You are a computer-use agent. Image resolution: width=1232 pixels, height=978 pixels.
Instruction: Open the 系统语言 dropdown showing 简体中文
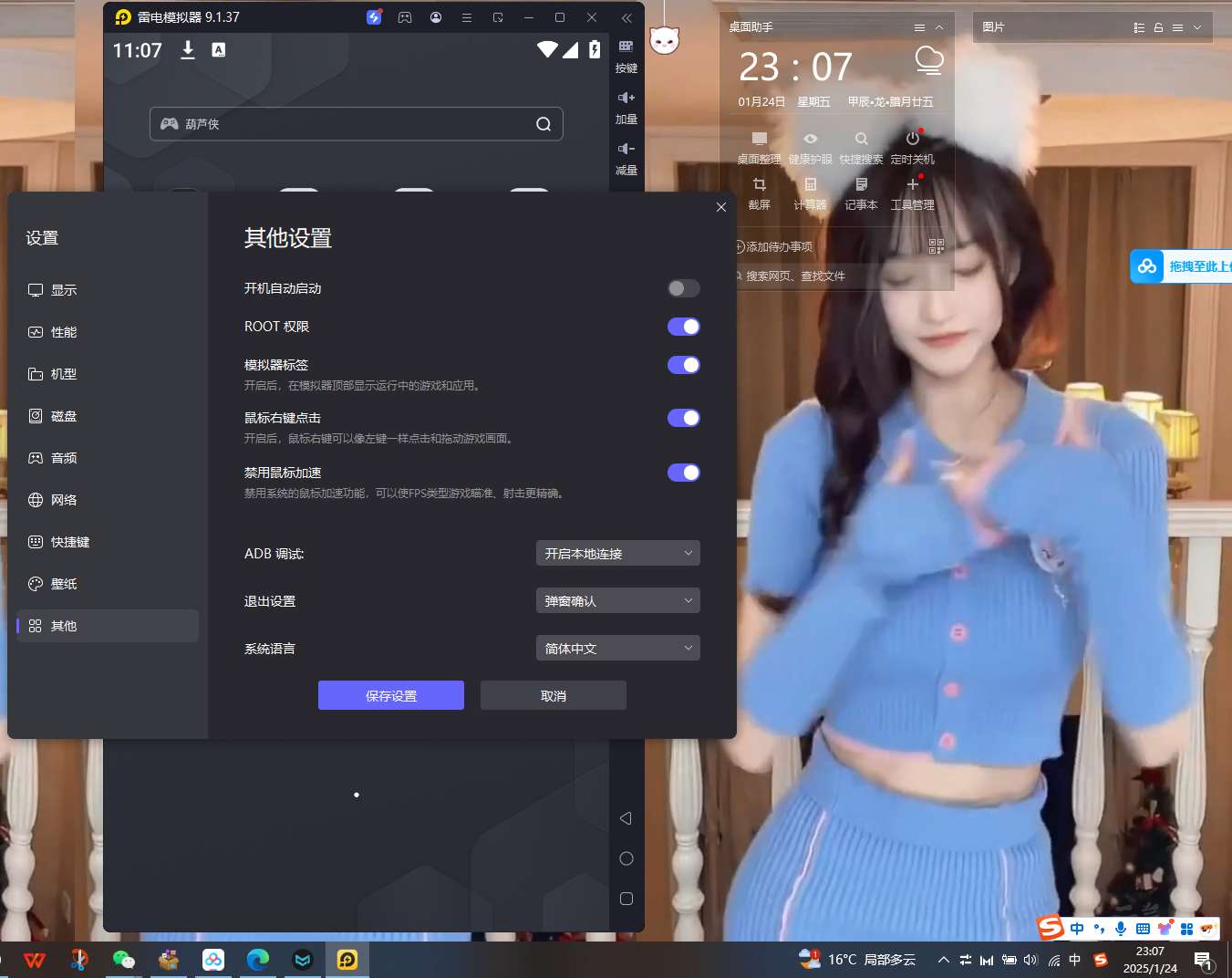pyautogui.click(x=617, y=648)
